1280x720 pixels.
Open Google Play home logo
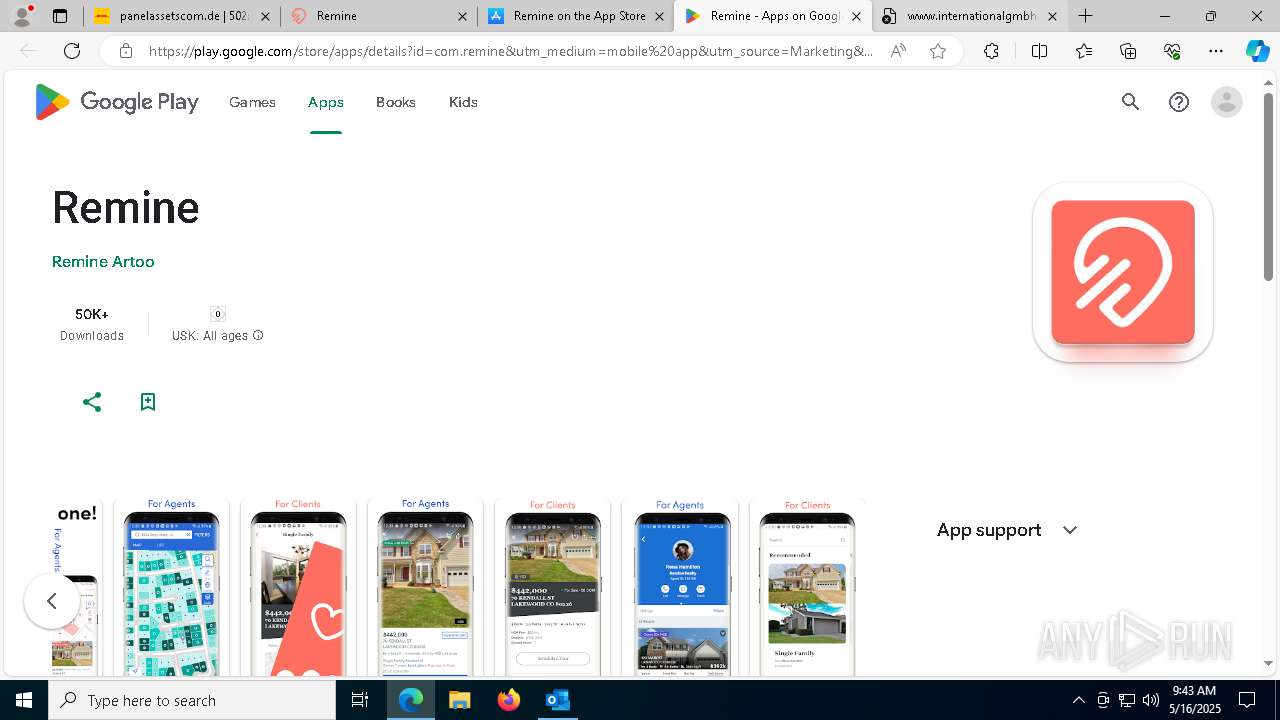(x=116, y=102)
